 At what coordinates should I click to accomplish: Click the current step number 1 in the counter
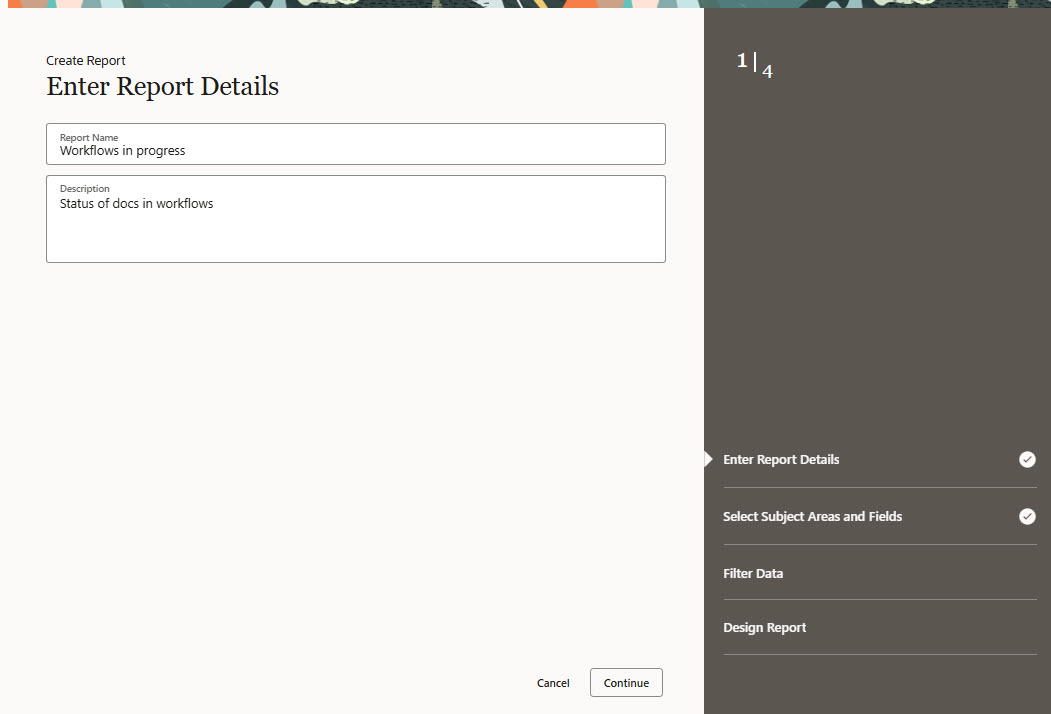(x=742, y=61)
